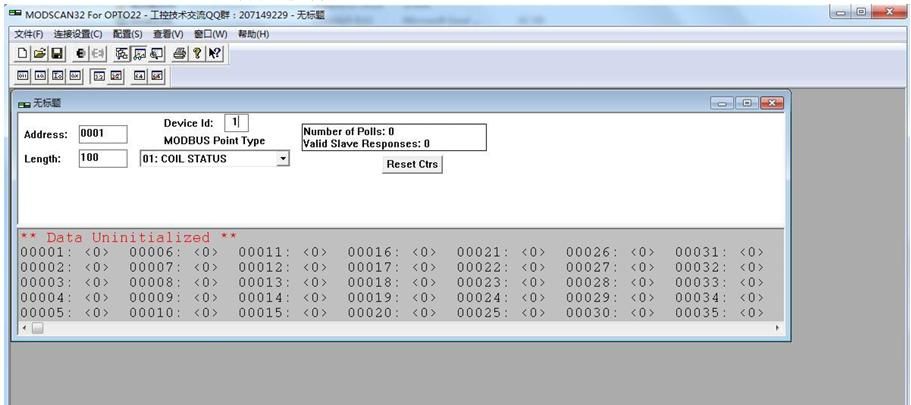The width and height of the screenshot is (911, 405).
Task: Click the Data Uninitialized message
Action: pos(128,238)
